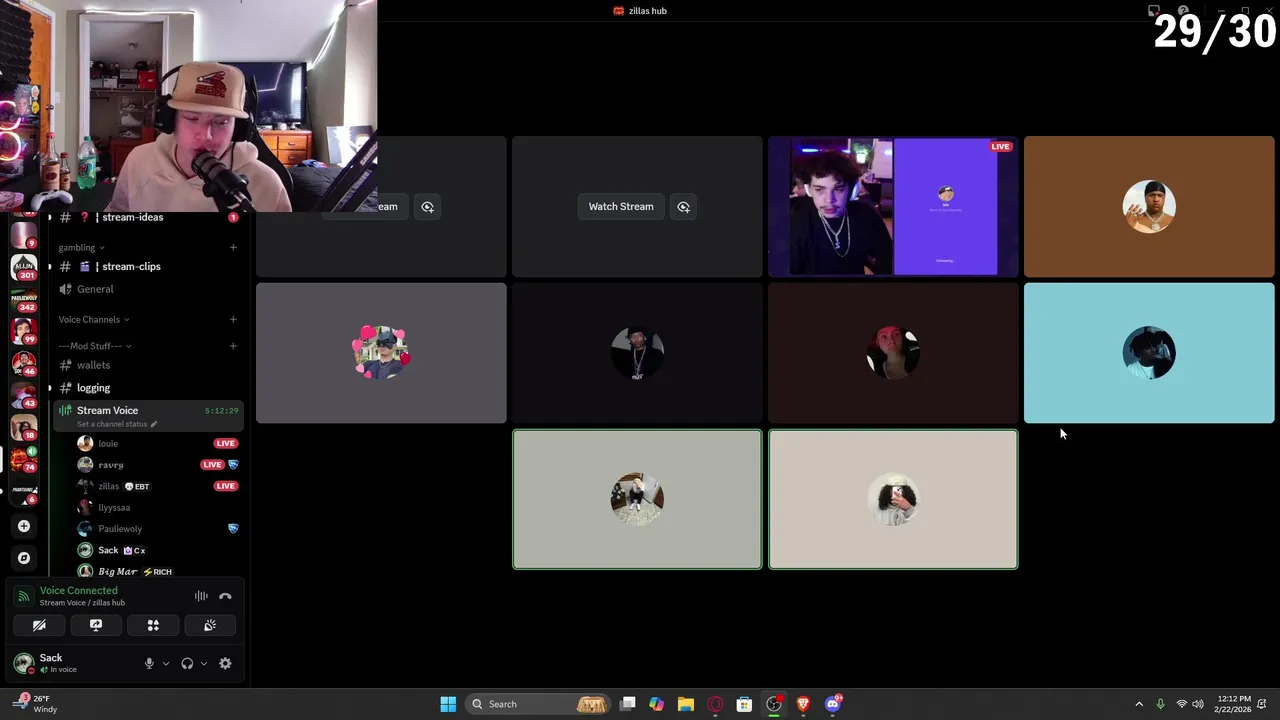Click Set a channel status
The width and height of the screenshot is (1280, 720).
[x=115, y=424]
